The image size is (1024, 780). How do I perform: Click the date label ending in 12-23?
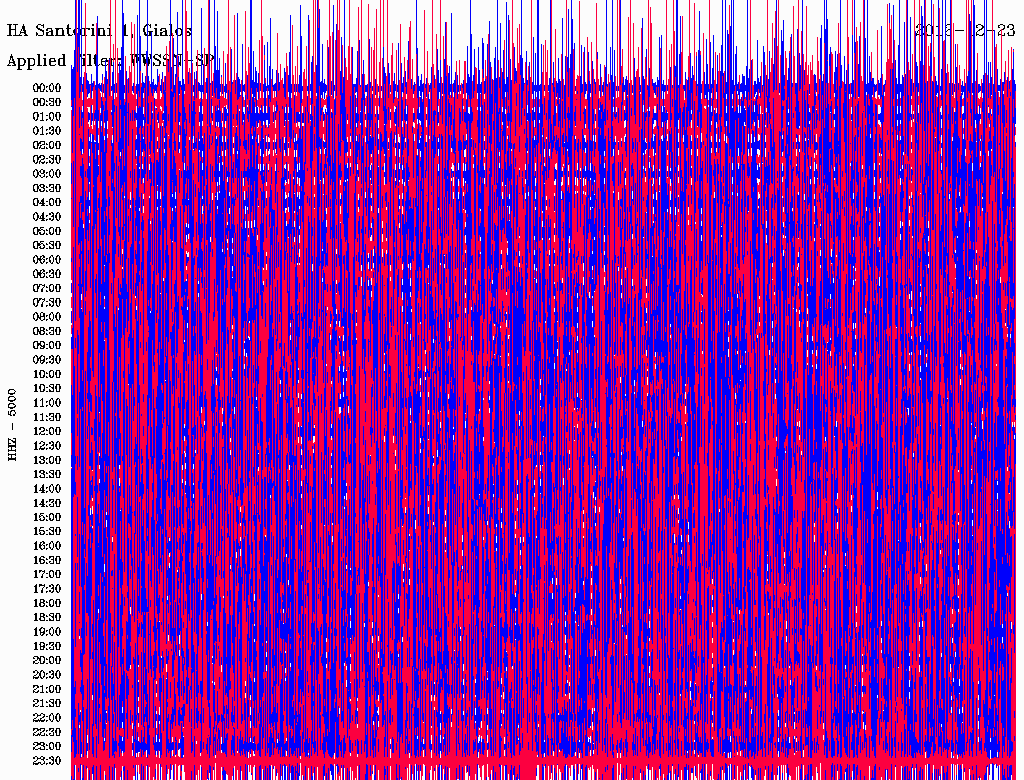click(965, 31)
